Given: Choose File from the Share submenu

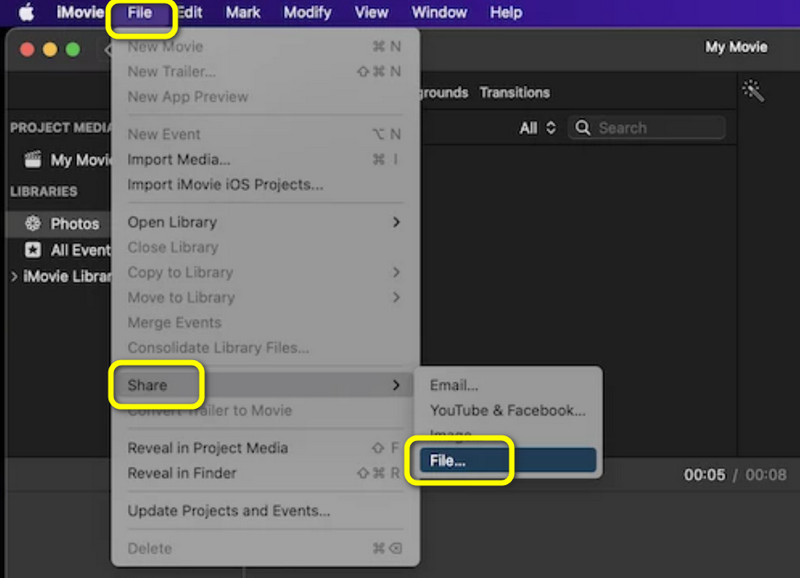Looking at the screenshot, I should [x=508, y=460].
